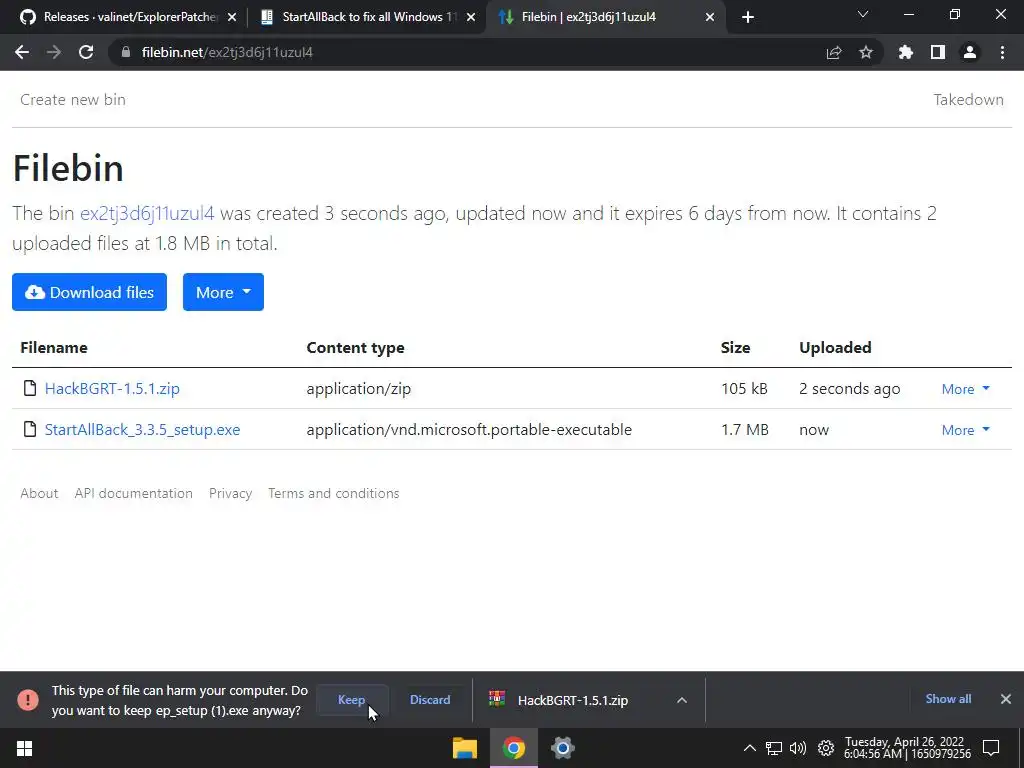
Task: Click the Chrome taskbar icon
Action: (x=514, y=748)
